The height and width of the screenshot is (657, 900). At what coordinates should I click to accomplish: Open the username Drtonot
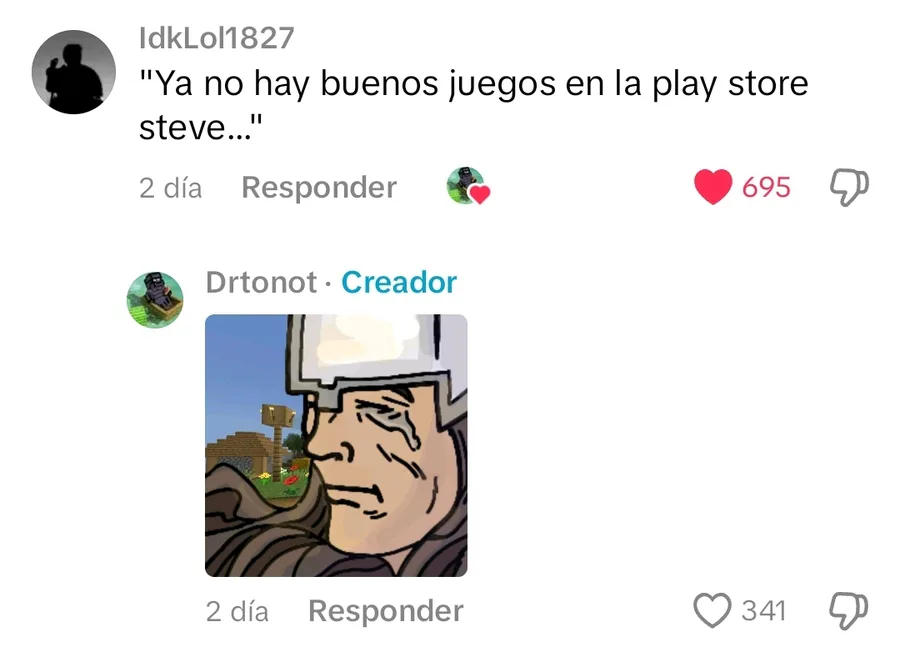point(261,282)
